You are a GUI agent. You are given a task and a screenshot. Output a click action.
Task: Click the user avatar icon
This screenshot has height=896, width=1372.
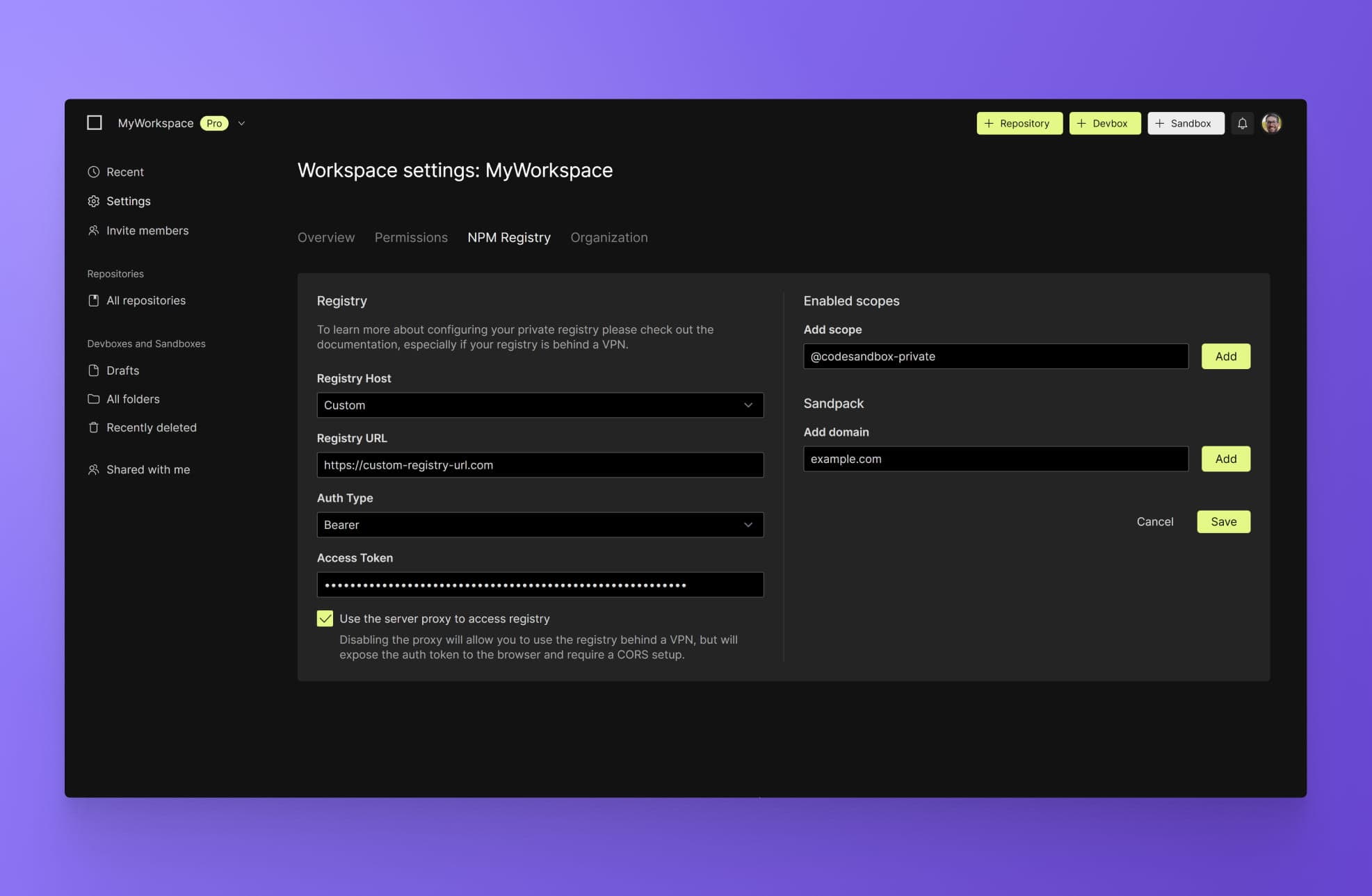pyautogui.click(x=1272, y=122)
